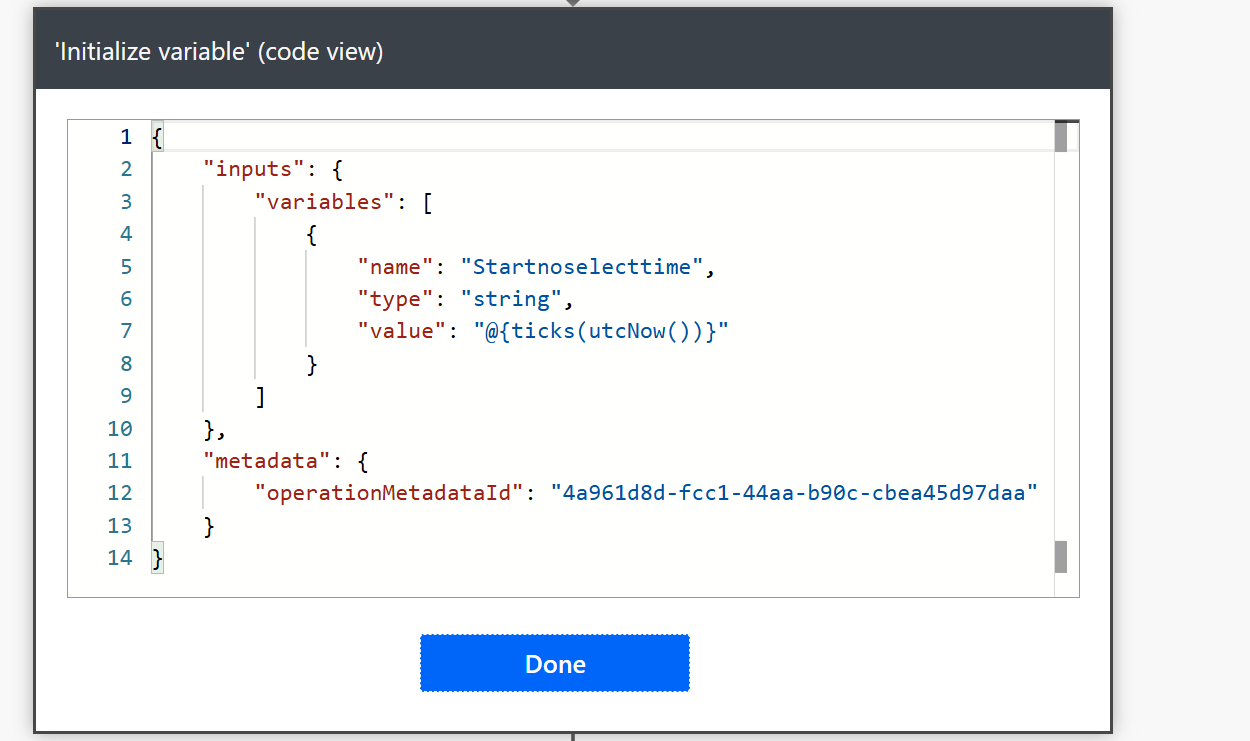Click the "value" key on line 7
This screenshot has width=1250, height=741.
tap(403, 331)
